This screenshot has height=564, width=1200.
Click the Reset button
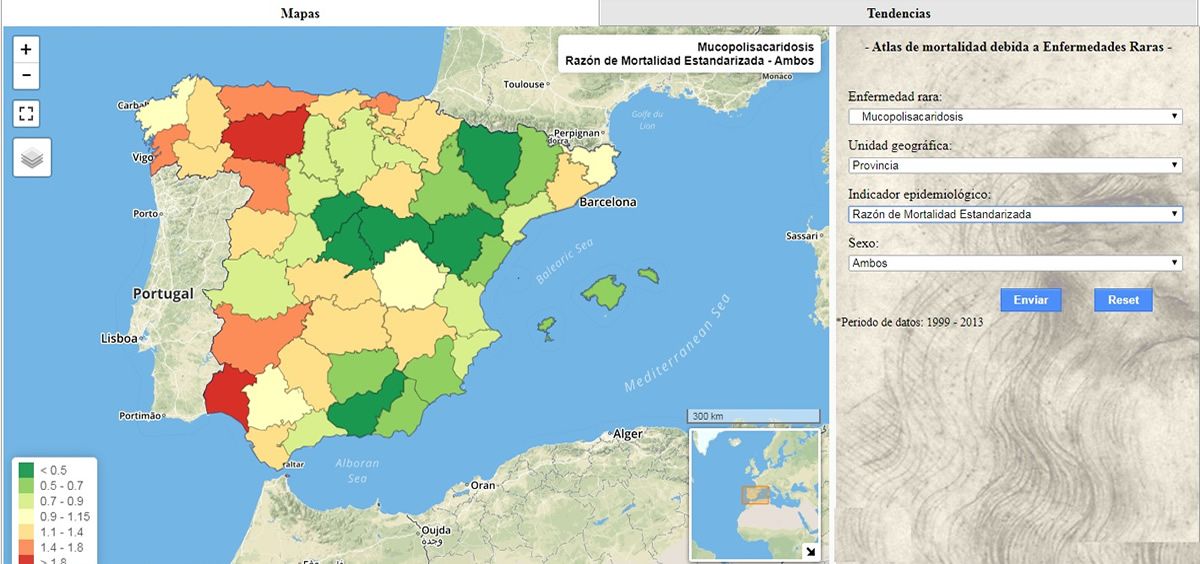coord(1122,300)
